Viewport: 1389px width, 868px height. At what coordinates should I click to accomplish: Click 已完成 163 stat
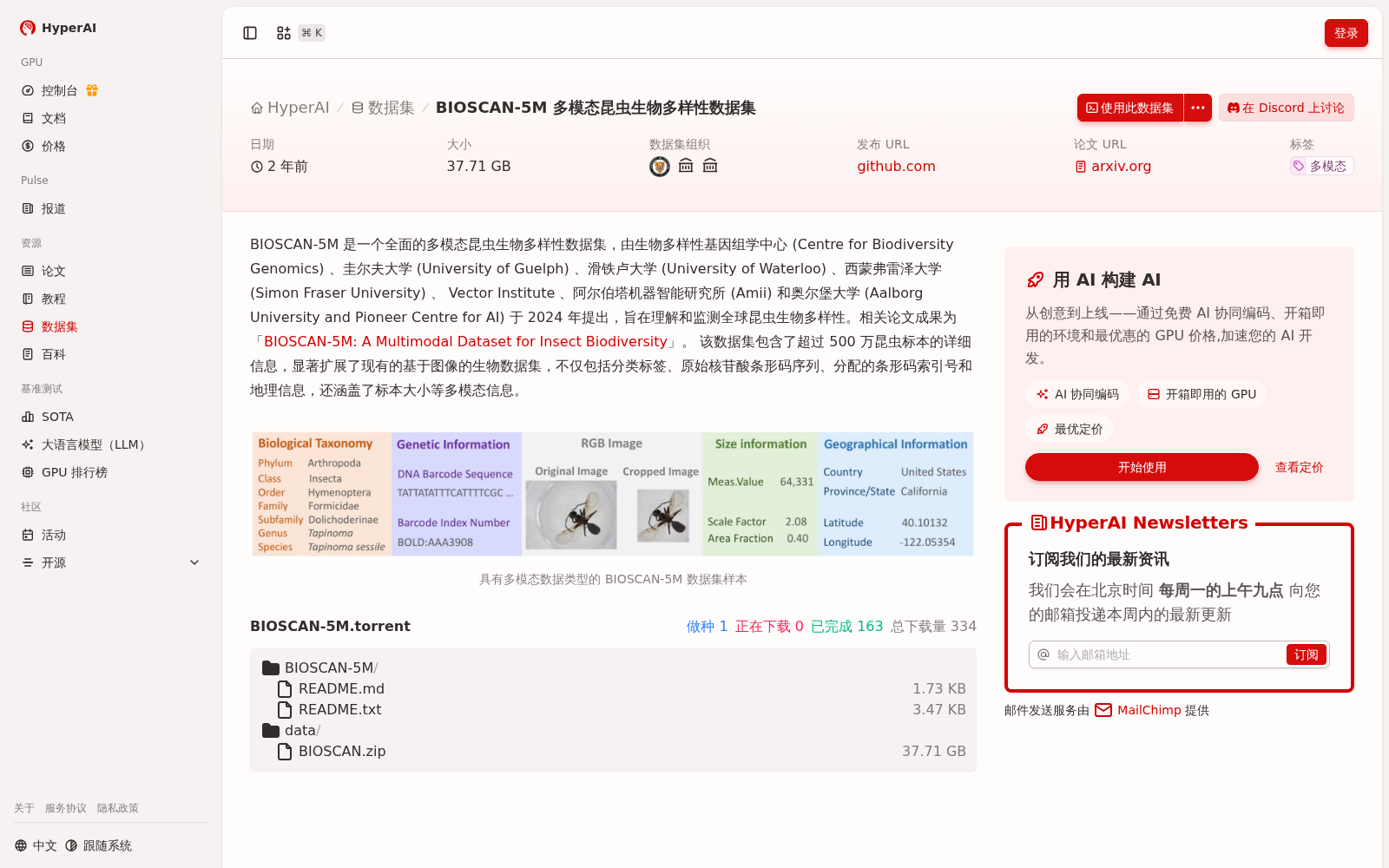tap(846, 626)
